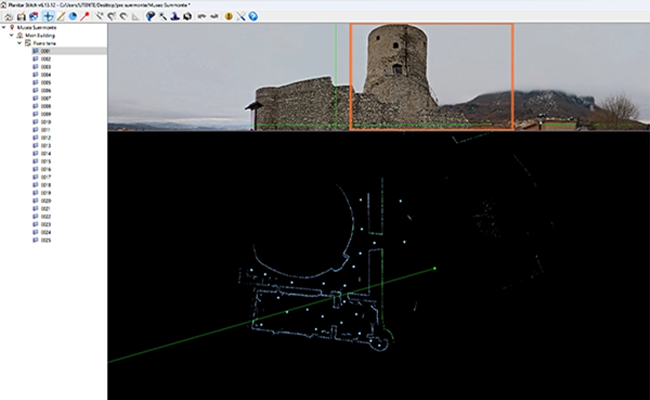650x400 pixels.
Task: Select scan 0022 in the tree
Action: pyautogui.click(x=46, y=216)
